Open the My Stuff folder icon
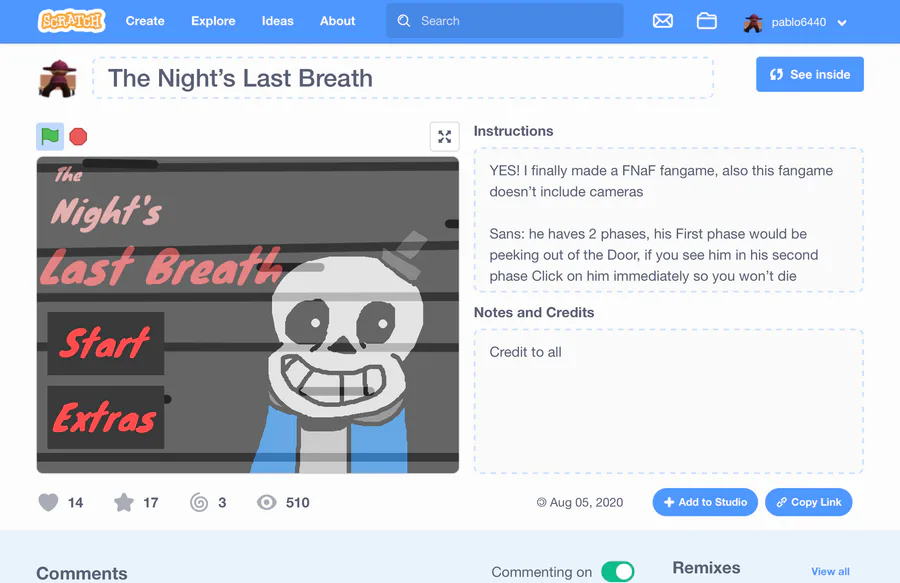The image size is (900, 583). coord(707,21)
